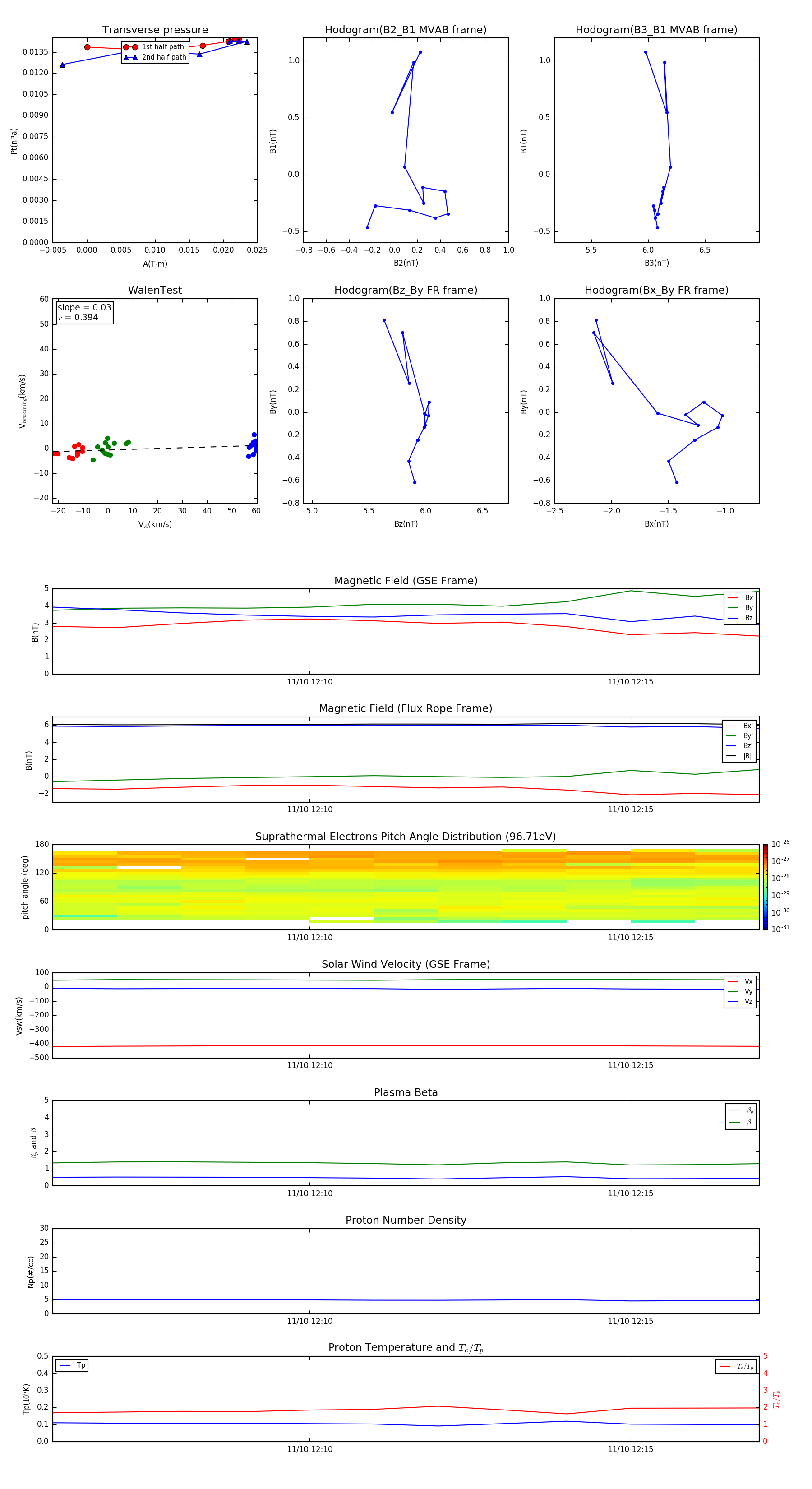Click the Suprathermal Electrons Pitch Angle Distribution title
Screen dimensions: 812x1489
[x=406, y=837]
